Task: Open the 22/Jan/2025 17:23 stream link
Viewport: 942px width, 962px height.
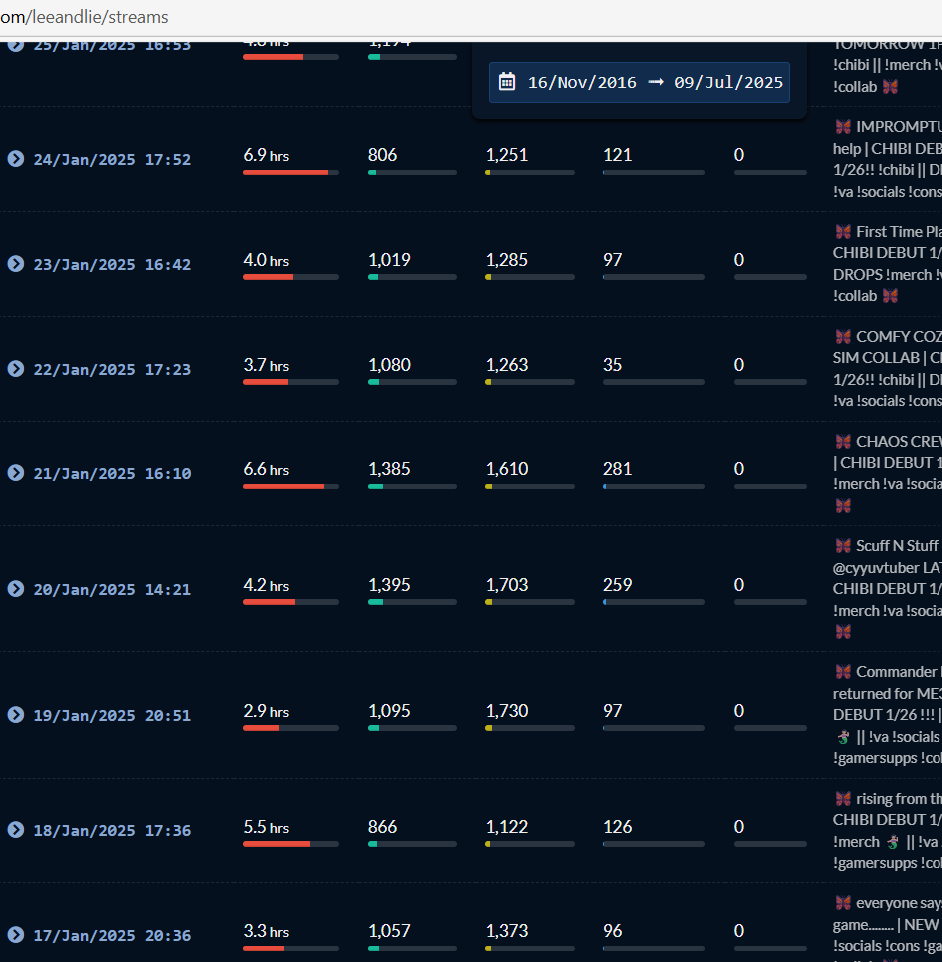Action: pyautogui.click(x=112, y=369)
